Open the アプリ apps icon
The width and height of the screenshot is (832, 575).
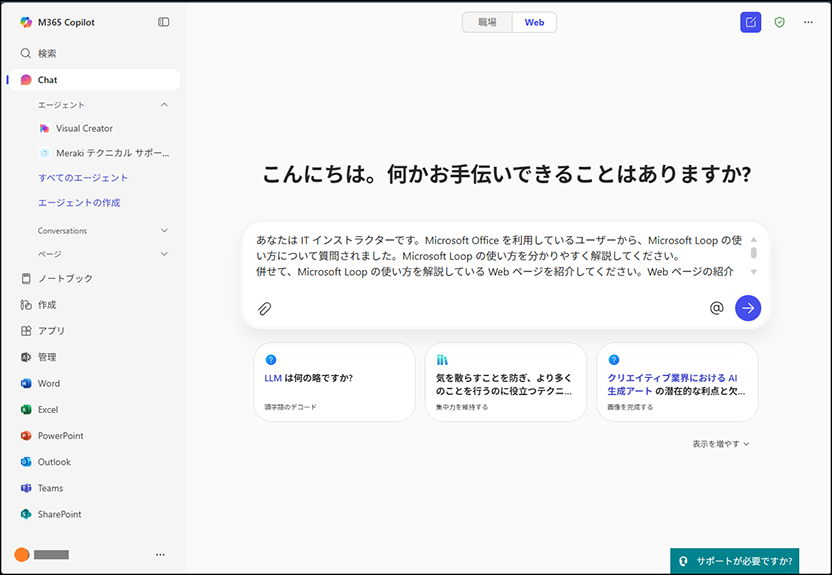[26, 331]
